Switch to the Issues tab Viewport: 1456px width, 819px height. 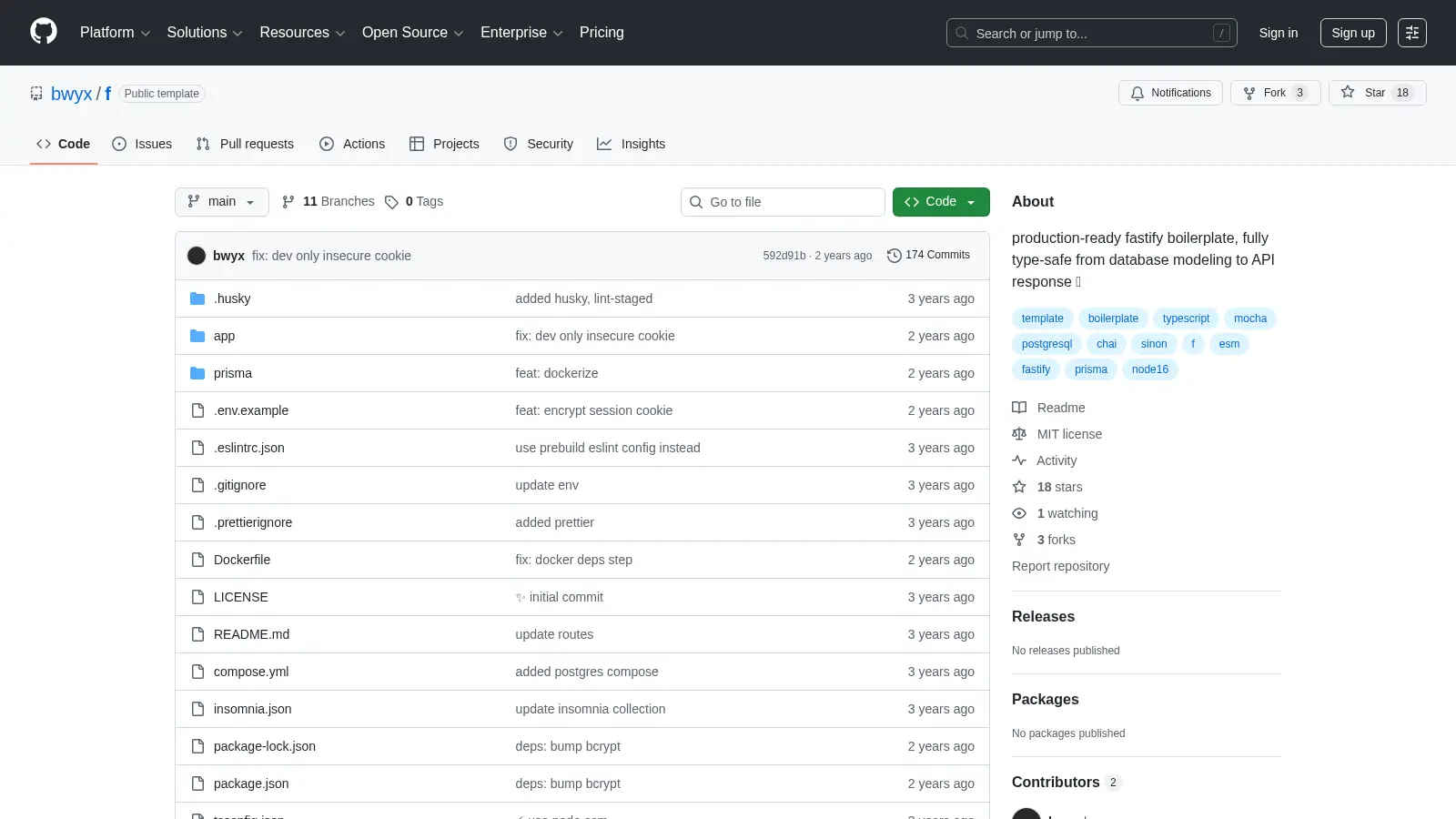(142, 144)
